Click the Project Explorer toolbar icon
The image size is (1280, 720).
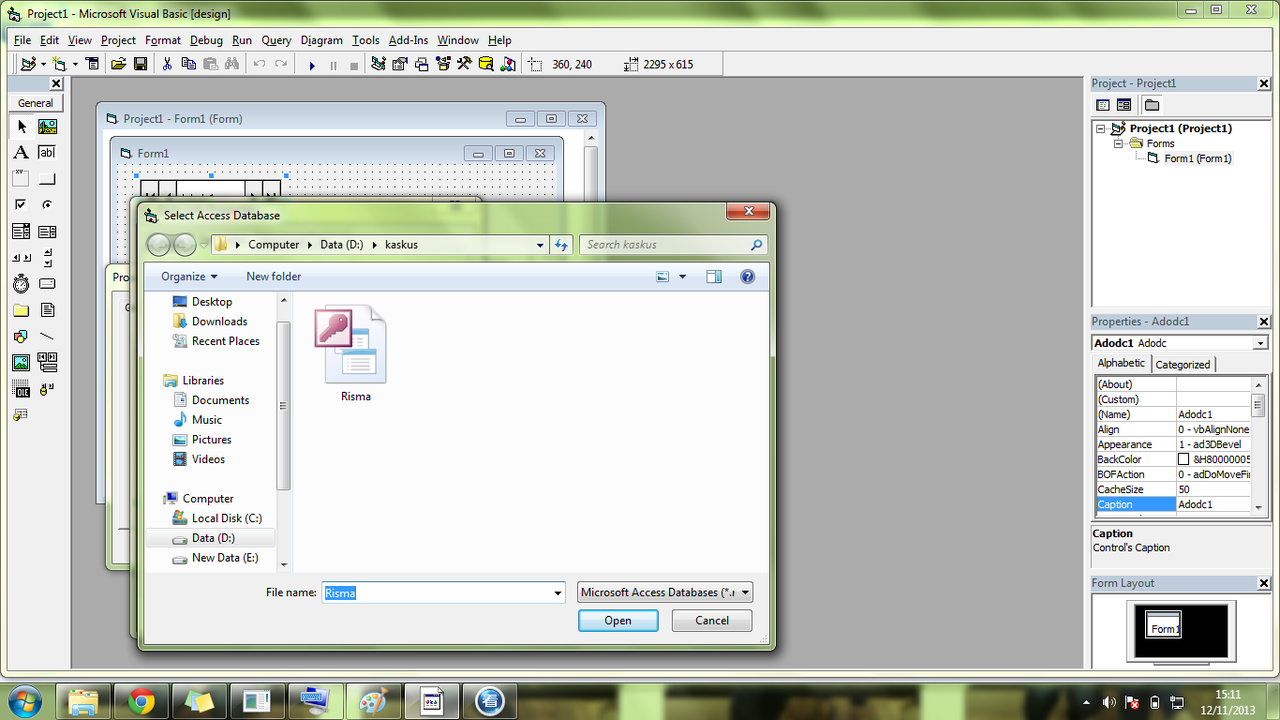(x=378, y=64)
